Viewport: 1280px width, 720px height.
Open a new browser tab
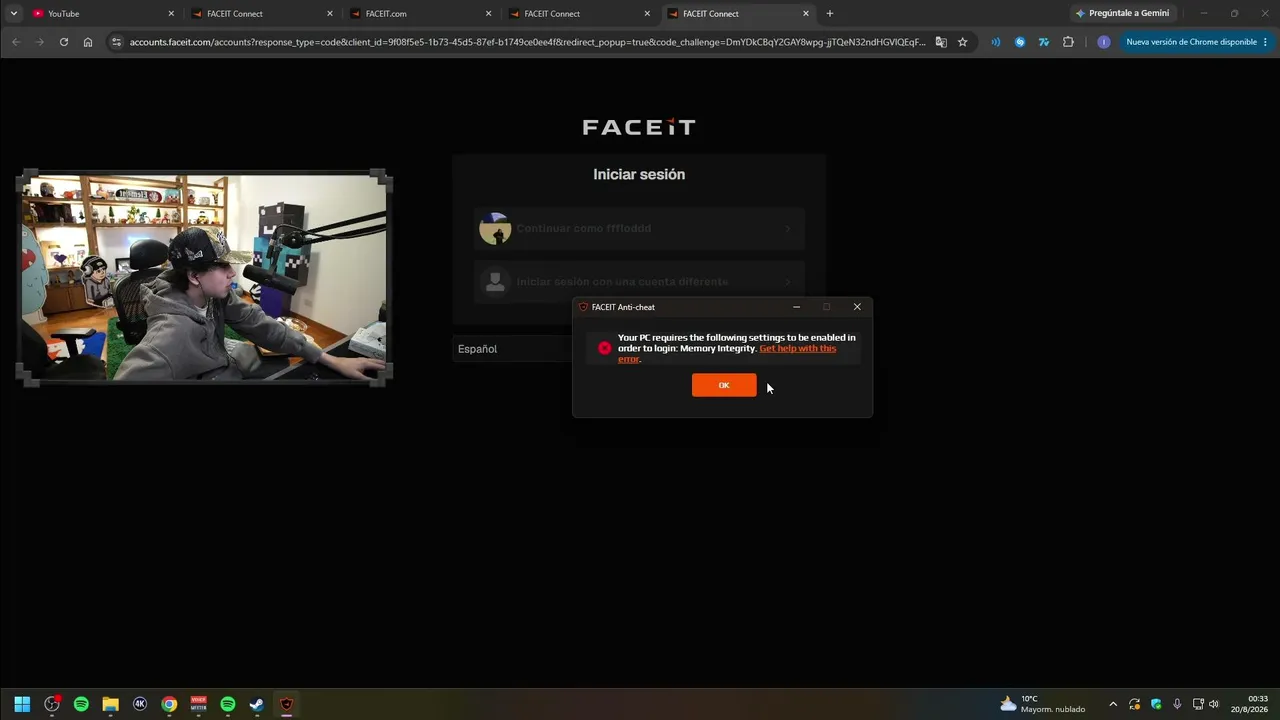(830, 14)
